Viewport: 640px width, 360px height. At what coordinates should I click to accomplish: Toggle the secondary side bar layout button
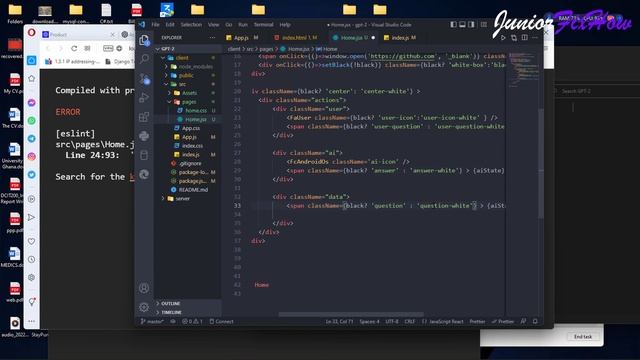pos(471,24)
